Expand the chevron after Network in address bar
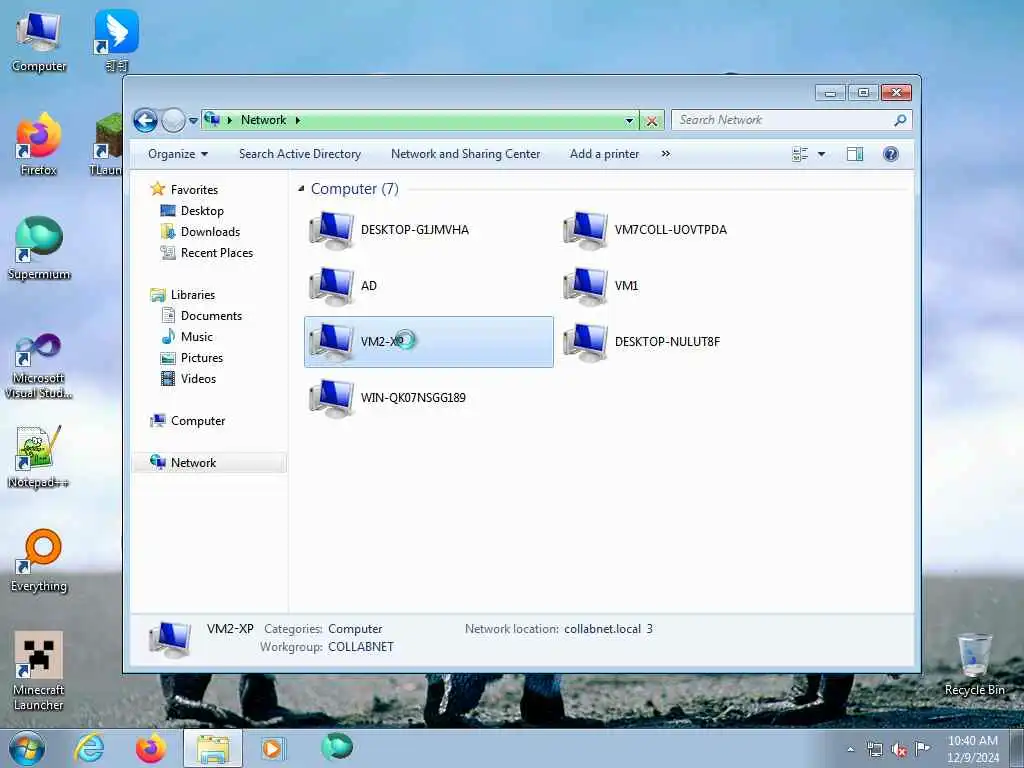Image resolution: width=1024 pixels, height=768 pixels. 298,120
